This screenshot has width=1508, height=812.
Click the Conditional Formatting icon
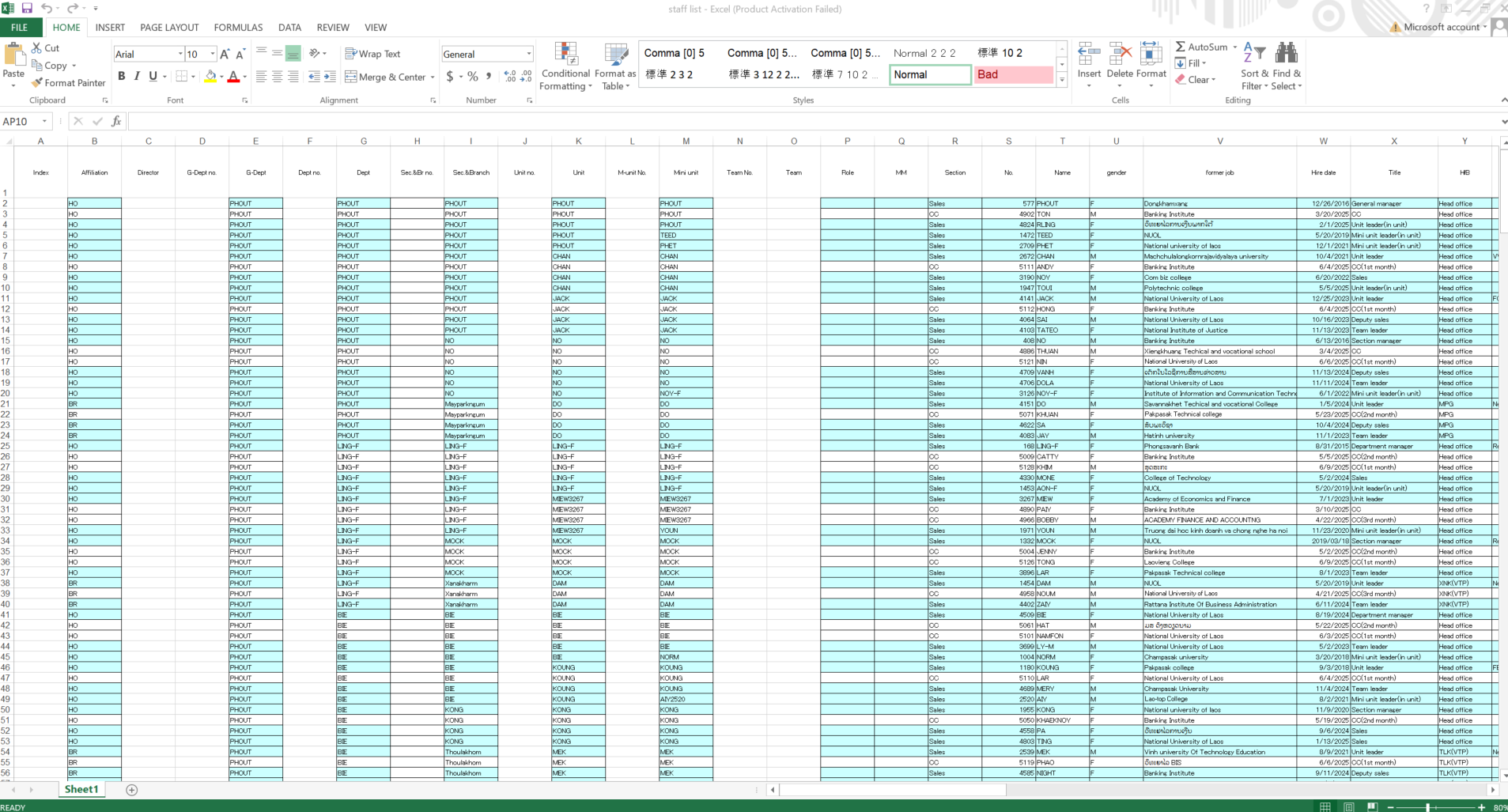coord(565,55)
